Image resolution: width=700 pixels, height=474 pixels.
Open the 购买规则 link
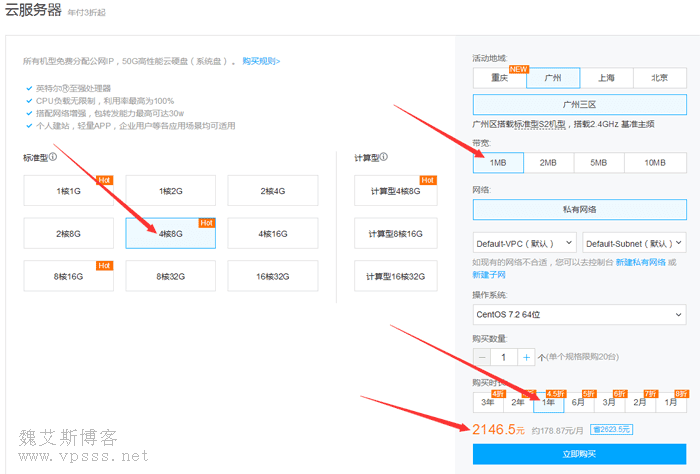261,61
